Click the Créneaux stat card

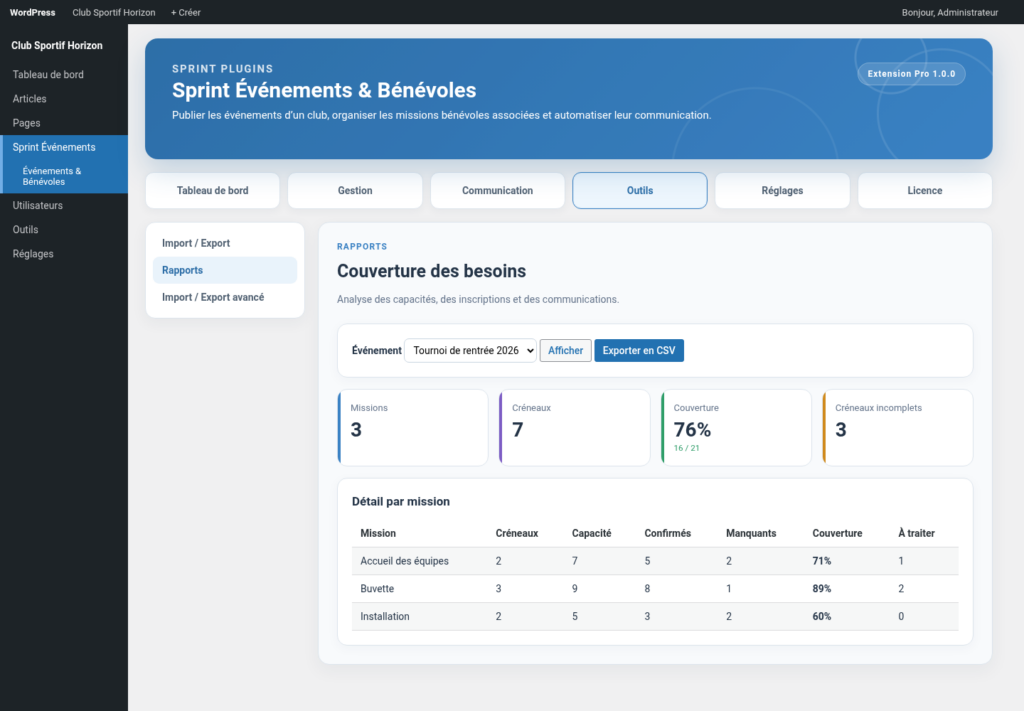click(575, 428)
